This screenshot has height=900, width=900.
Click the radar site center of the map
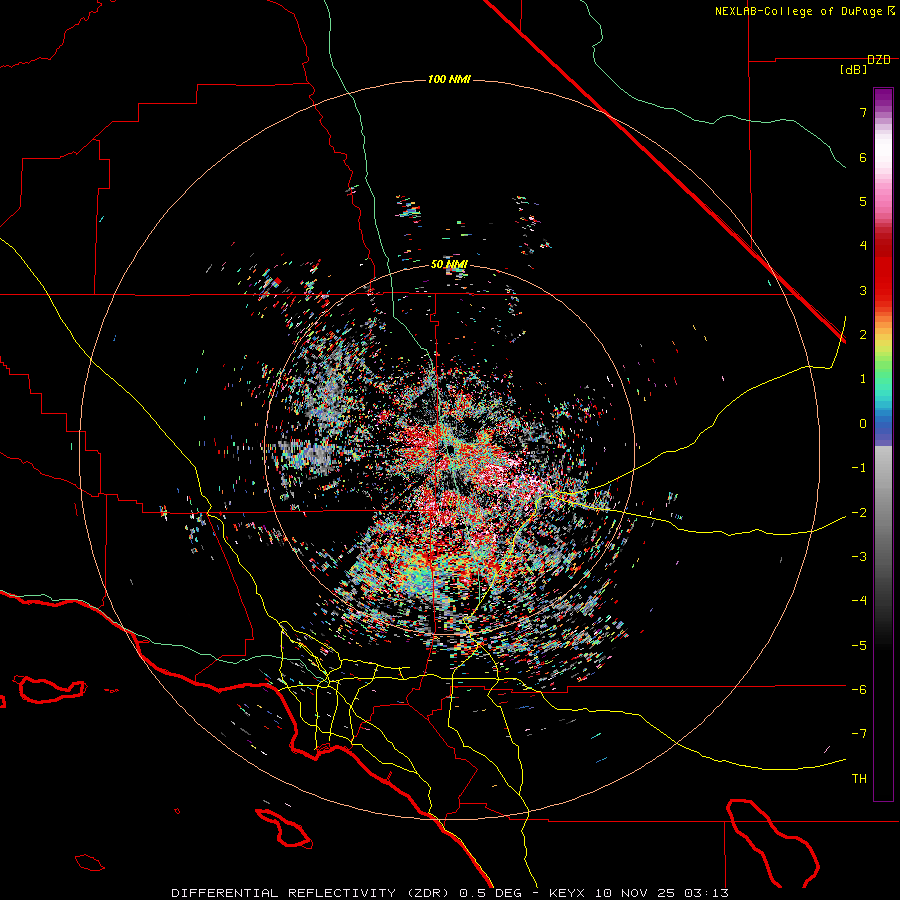pos(450,448)
